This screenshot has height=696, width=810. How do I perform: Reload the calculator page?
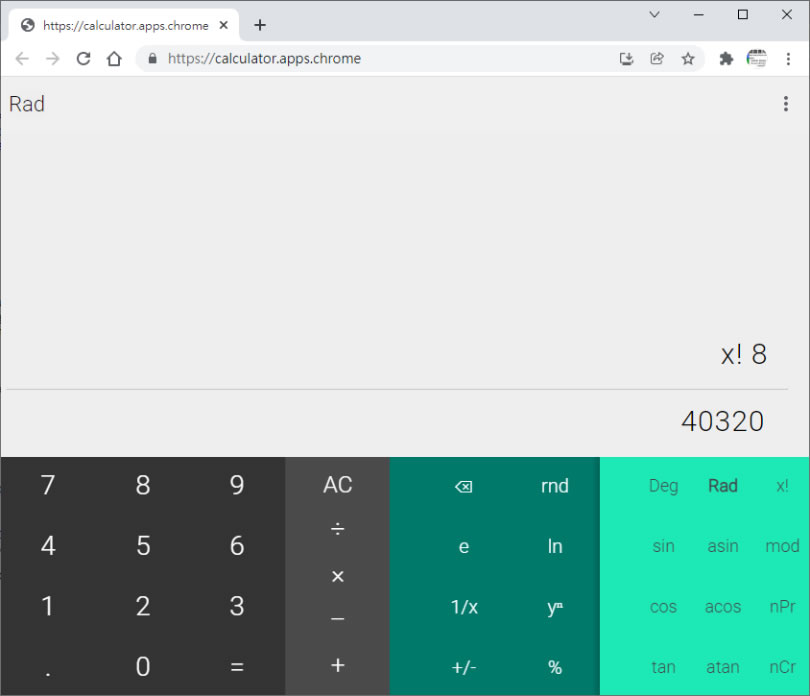[84, 59]
